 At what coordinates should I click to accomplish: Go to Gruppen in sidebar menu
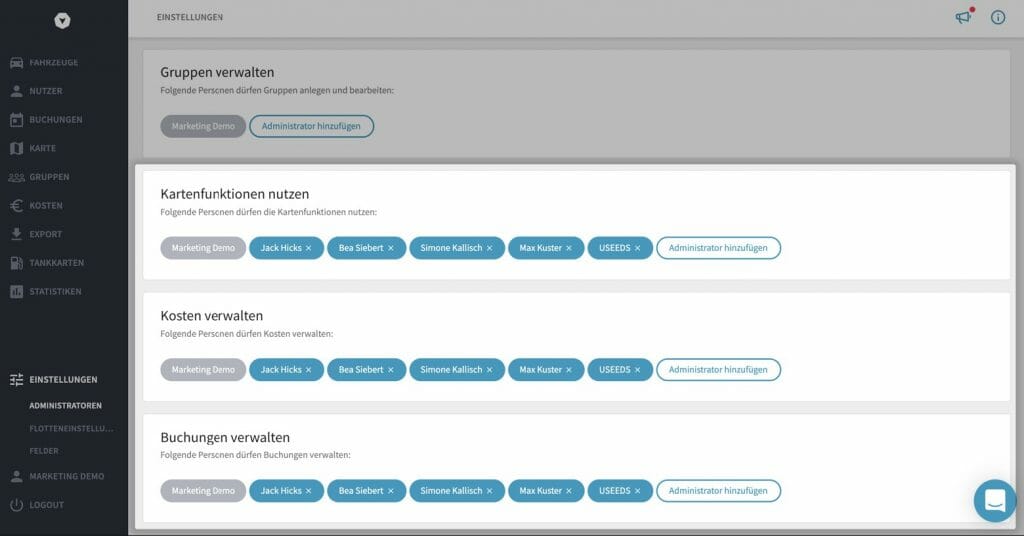pos(49,177)
